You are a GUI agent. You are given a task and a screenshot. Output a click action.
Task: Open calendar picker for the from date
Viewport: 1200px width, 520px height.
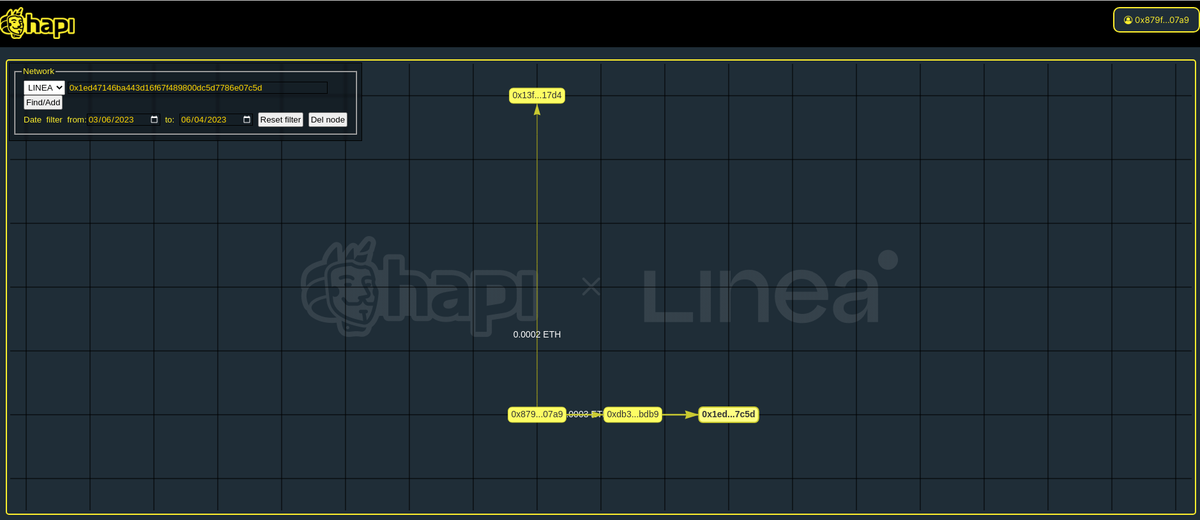pyautogui.click(x=154, y=120)
